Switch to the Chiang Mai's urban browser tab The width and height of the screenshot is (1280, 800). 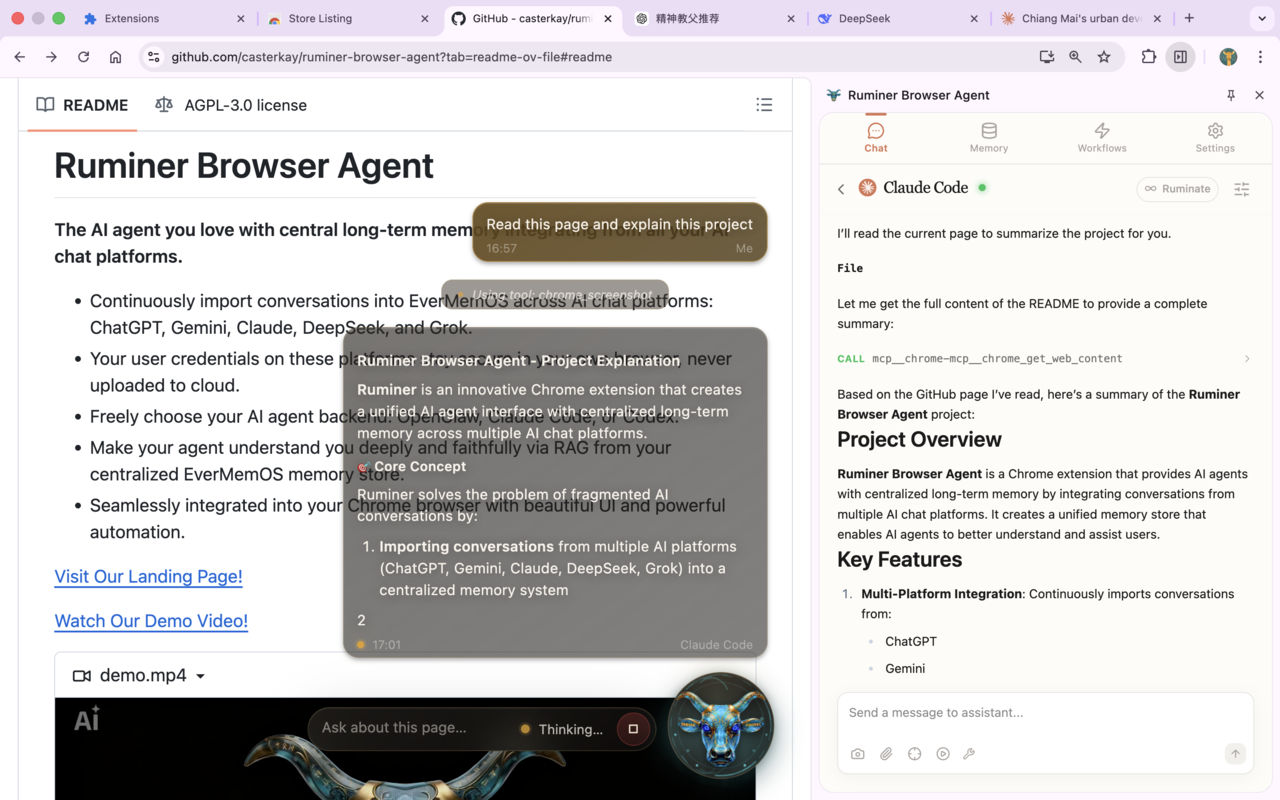(1080, 18)
